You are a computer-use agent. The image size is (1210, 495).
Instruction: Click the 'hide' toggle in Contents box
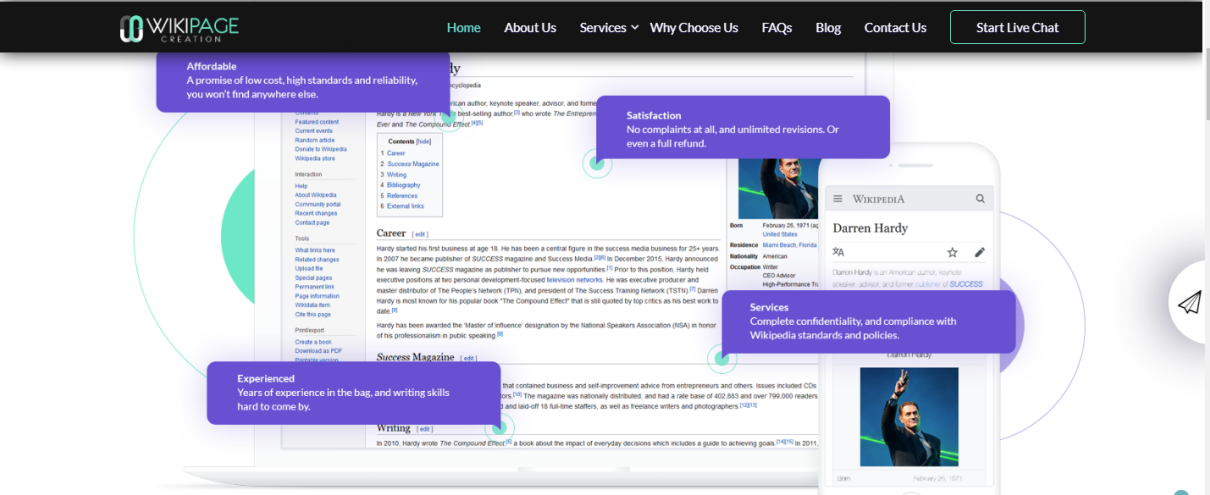[424, 142]
